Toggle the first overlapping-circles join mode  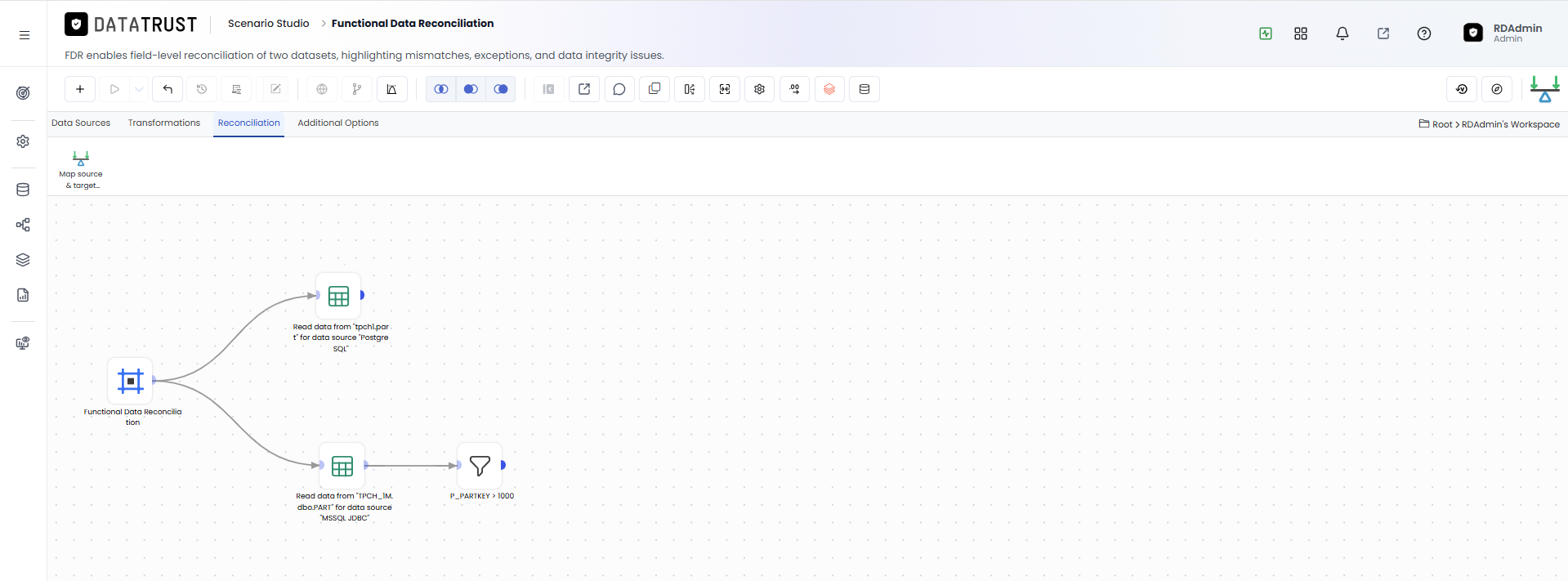point(441,89)
